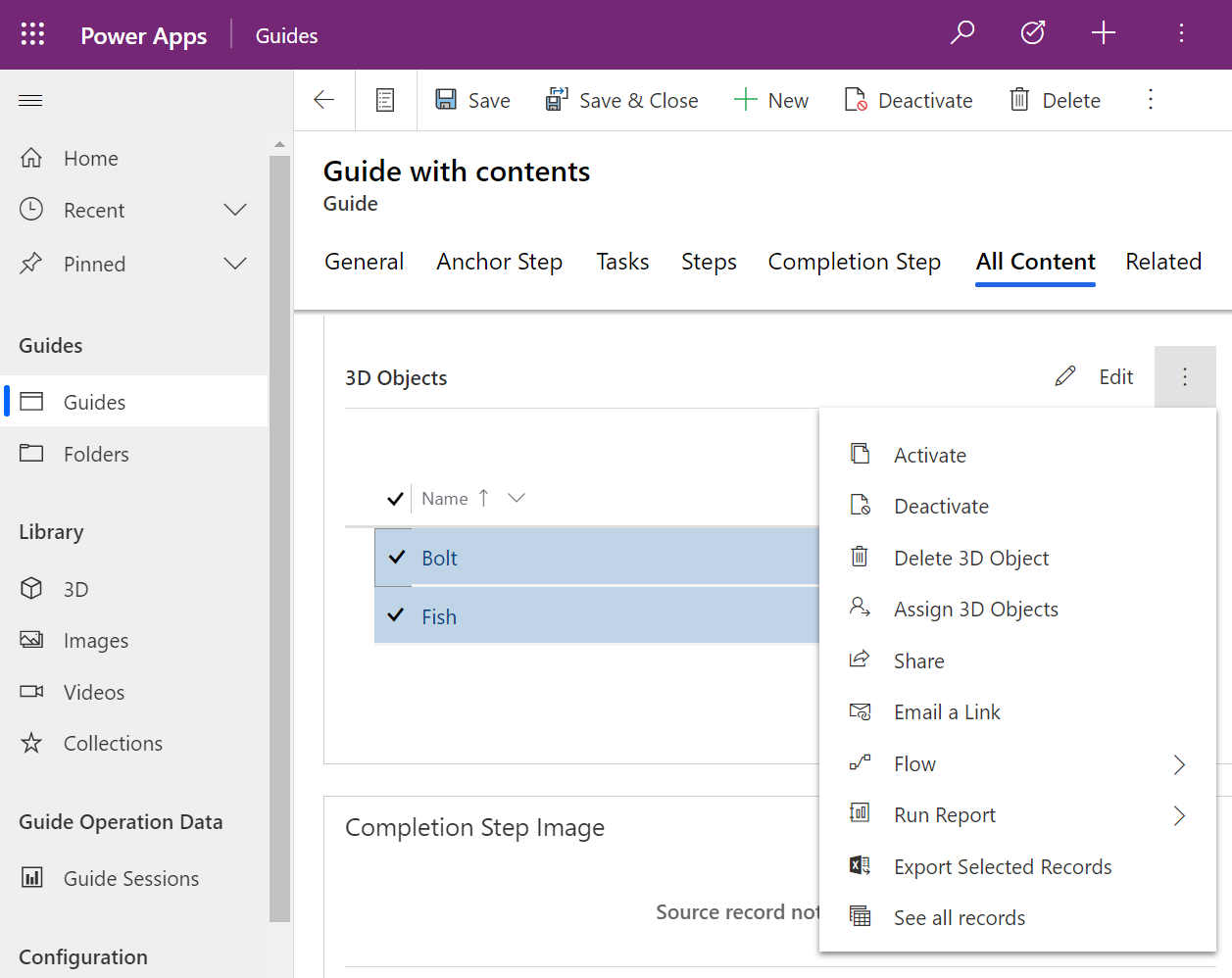Close the 3D Objects more commands dots
Image resolution: width=1232 pixels, height=978 pixels.
click(1185, 376)
